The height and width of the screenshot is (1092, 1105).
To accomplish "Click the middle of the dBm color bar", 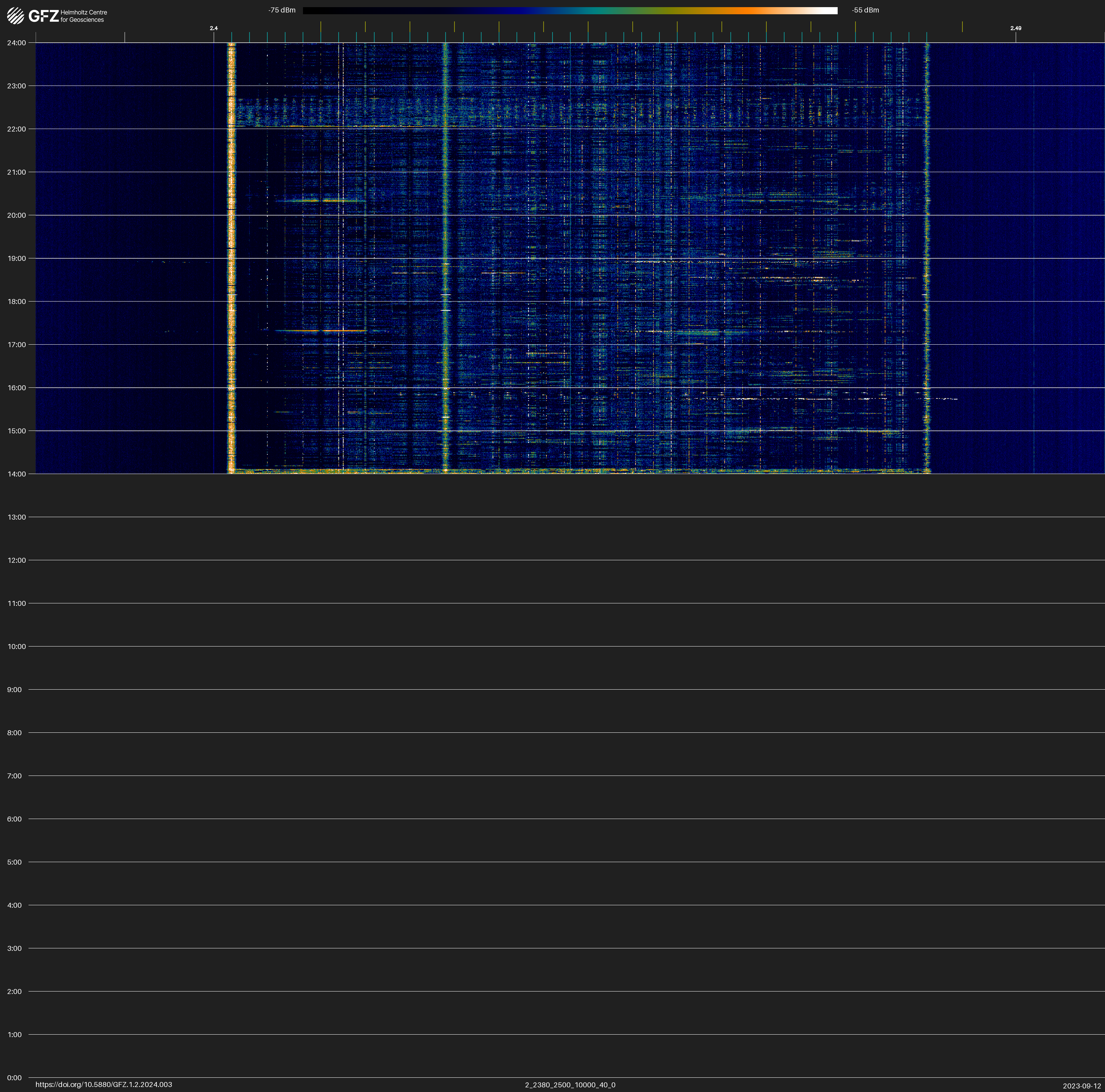I will click(x=570, y=10).
